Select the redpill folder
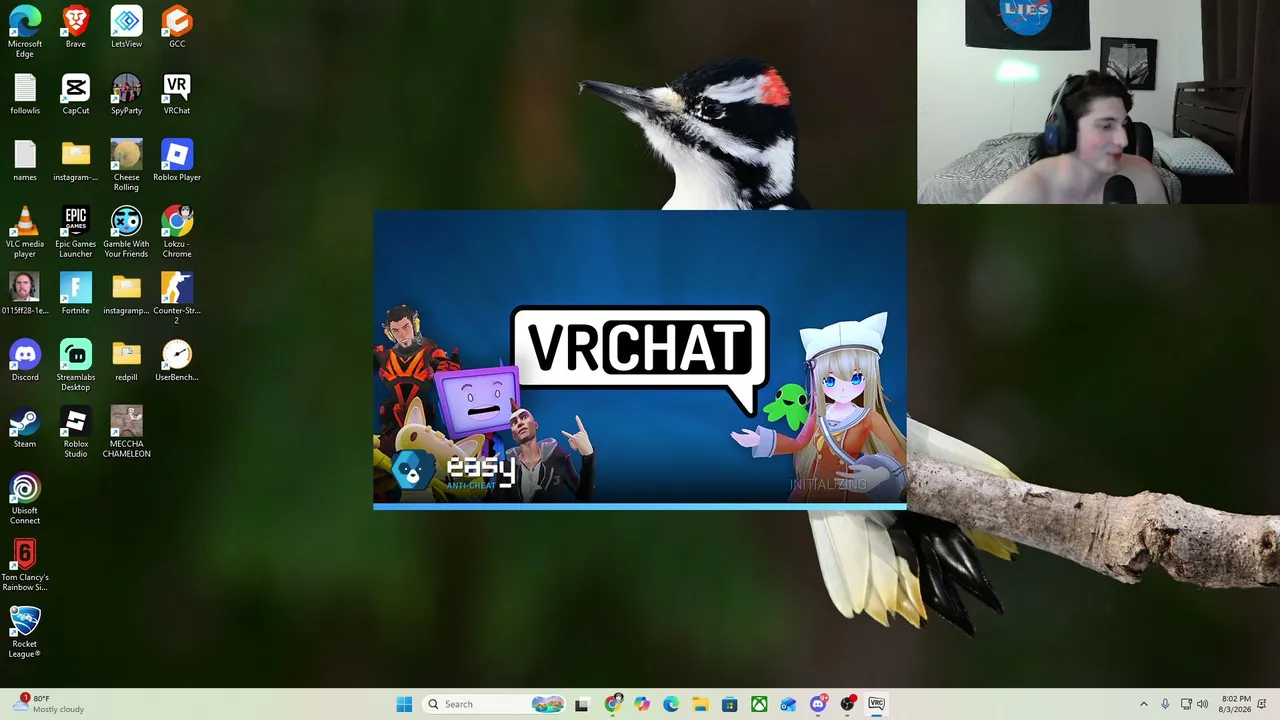 (126, 360)
